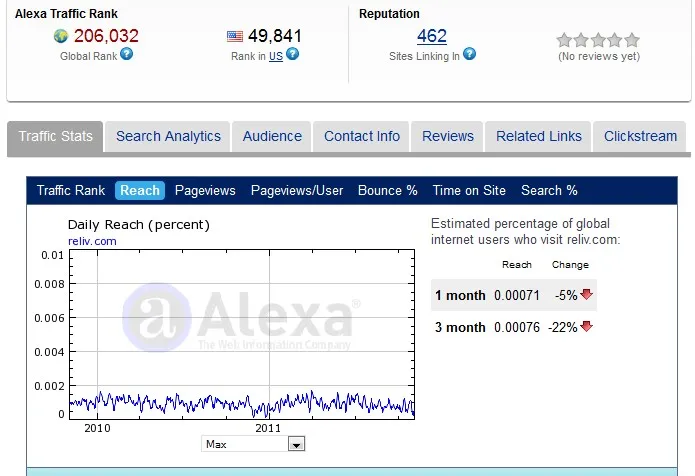Click the Change column header
The image size is (695, 476).
(570, 265)
